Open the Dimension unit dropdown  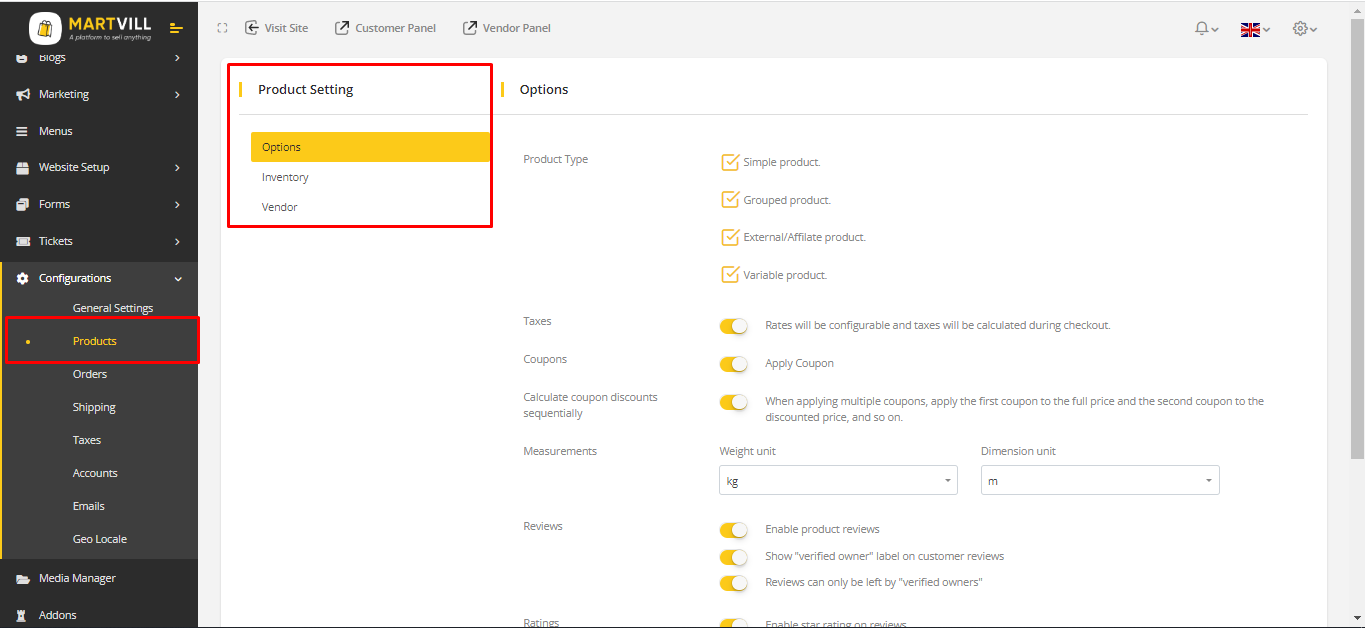coord(1099,481)
